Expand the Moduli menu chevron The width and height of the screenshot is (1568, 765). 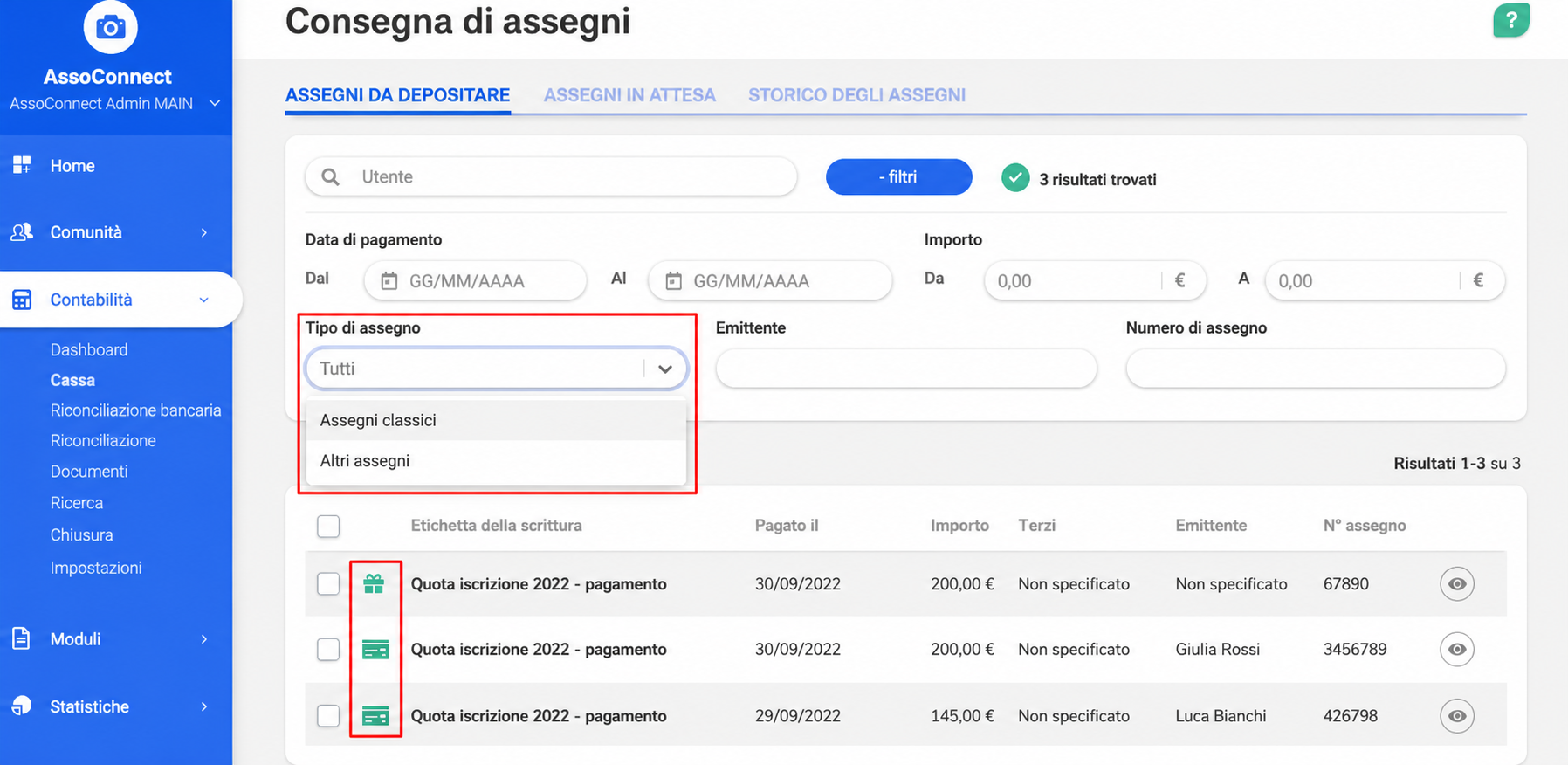pyautogui.click(x=204, y=638)
